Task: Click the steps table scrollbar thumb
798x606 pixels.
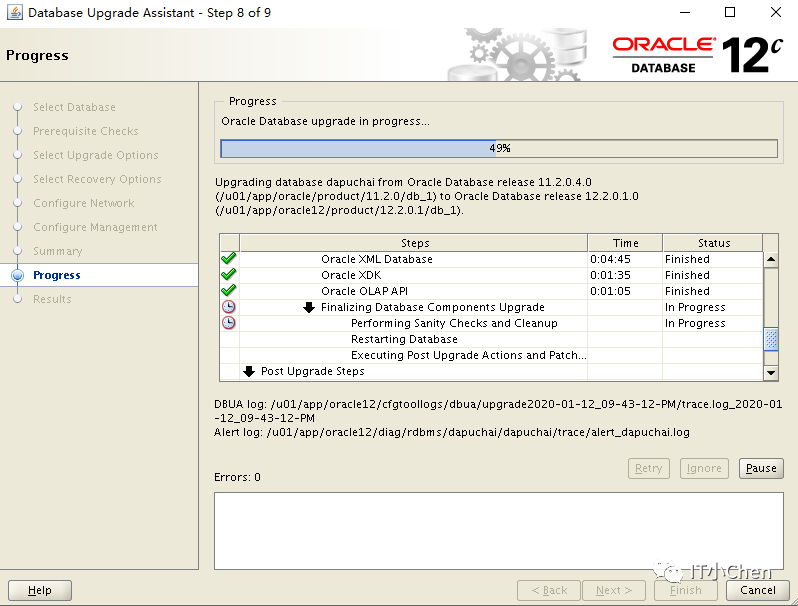Action: coord(771,339)
